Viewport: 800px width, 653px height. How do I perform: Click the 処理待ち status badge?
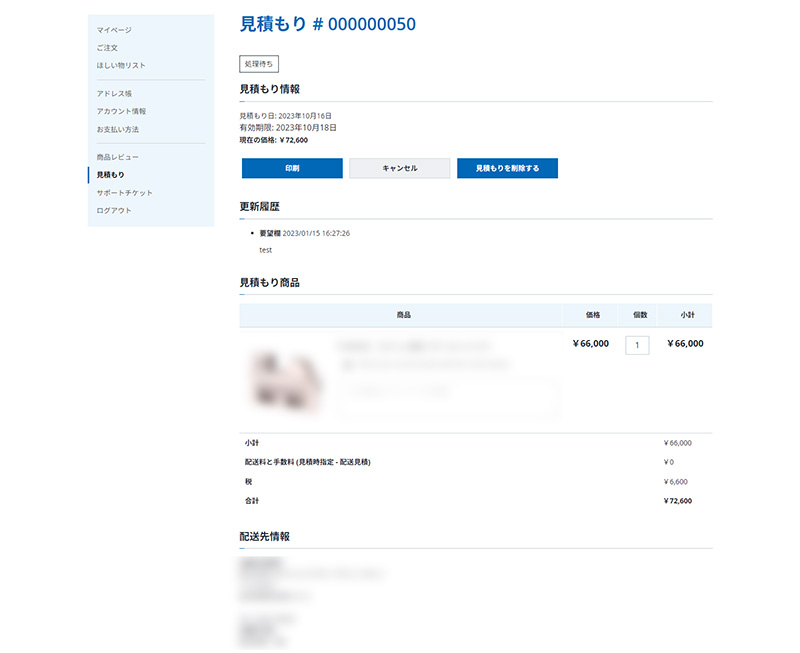pyautogui.click(x=259, y=64)
